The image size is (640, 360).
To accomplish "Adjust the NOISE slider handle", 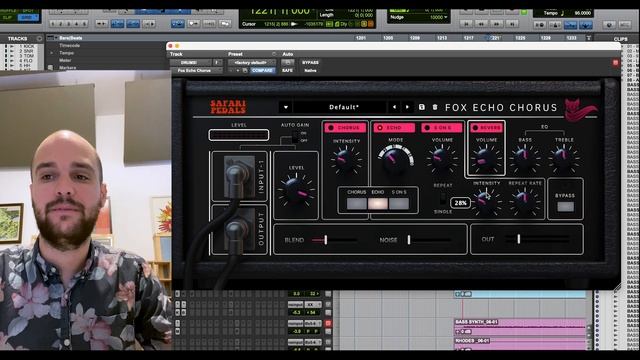I will [409, 240].
